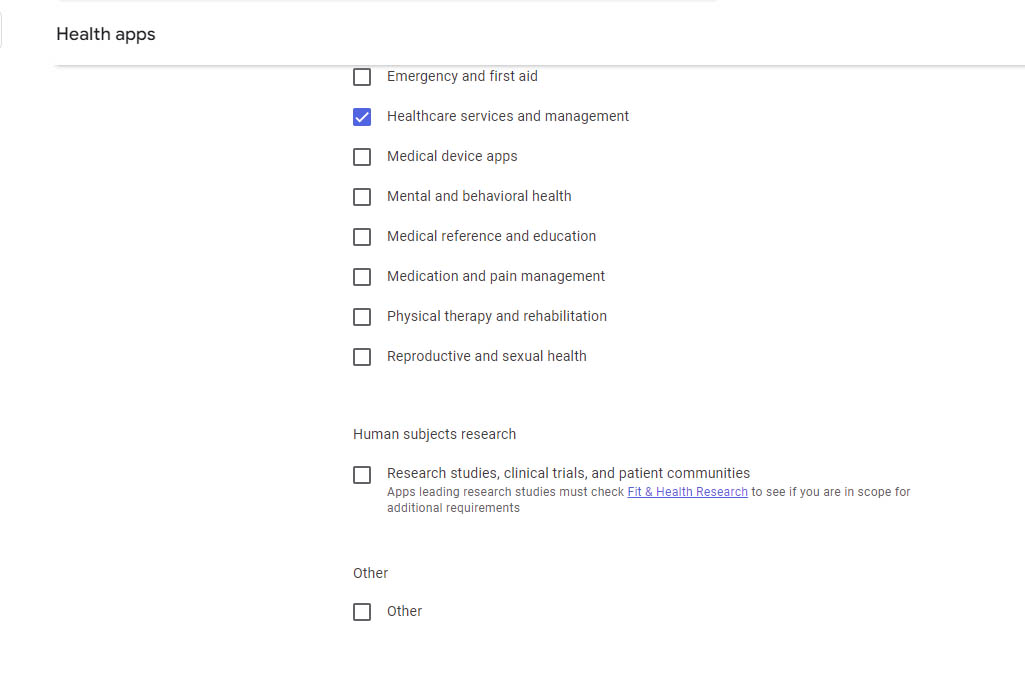The image size is (1025, 699).
Task: Click the Human subjects research section heading
Action: 434,434
